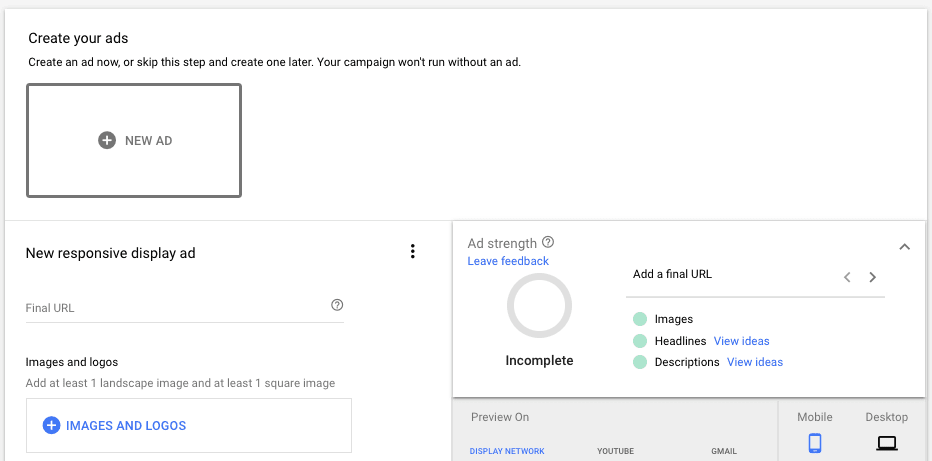Click the Ad strength help icon
This screenshot has height=461, width=932.
tap(548, 243)
